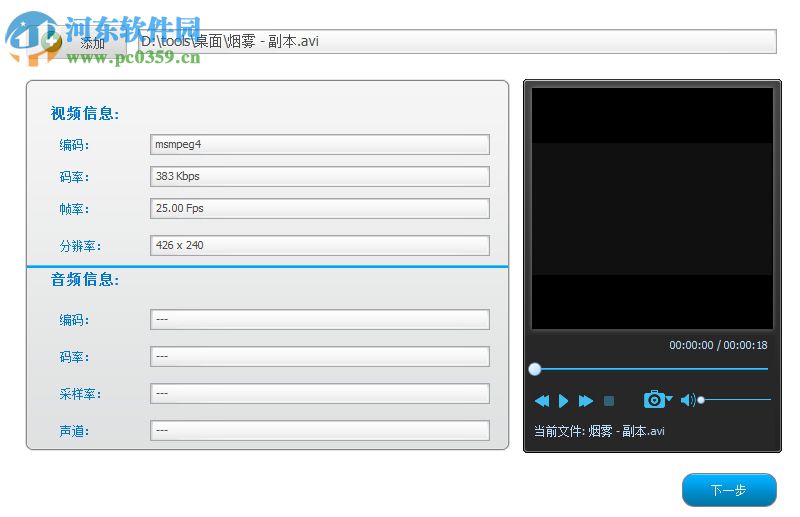Screen dimensions: 800x517
Task: Click the time display 00:00:00 / 00:00:18
Action: pos(718,346)
